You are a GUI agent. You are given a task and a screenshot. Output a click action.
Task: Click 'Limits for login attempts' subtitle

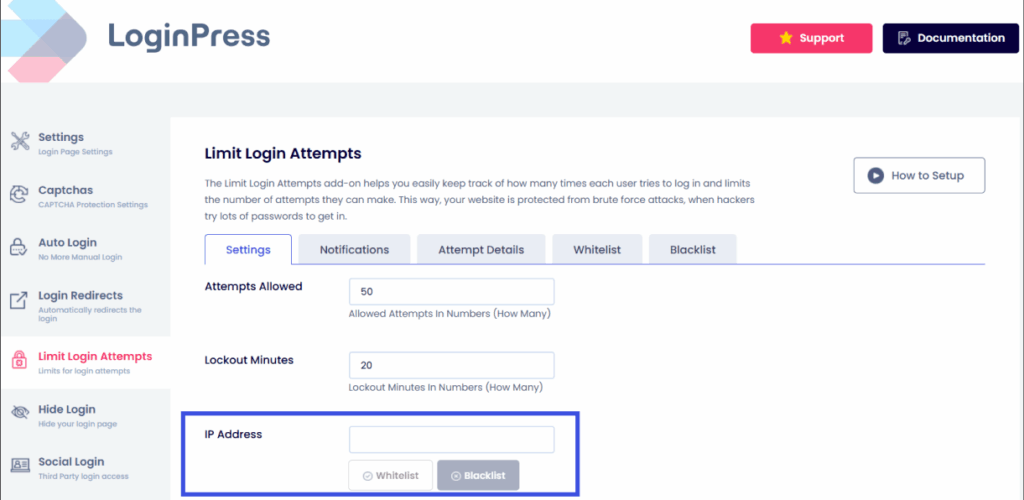pyautogui.click(x=84, y=371)
